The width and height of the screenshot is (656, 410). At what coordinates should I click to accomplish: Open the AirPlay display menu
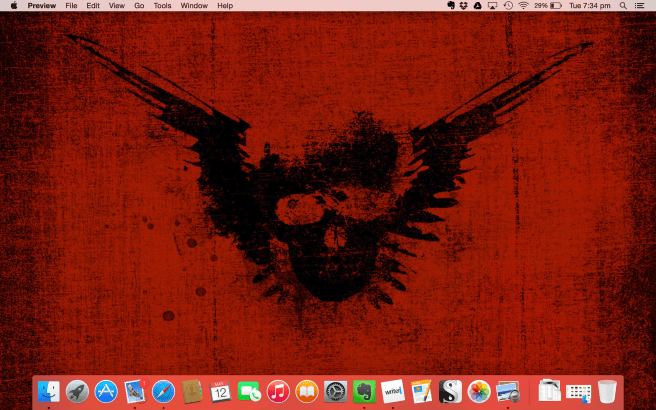click(492, 5)
